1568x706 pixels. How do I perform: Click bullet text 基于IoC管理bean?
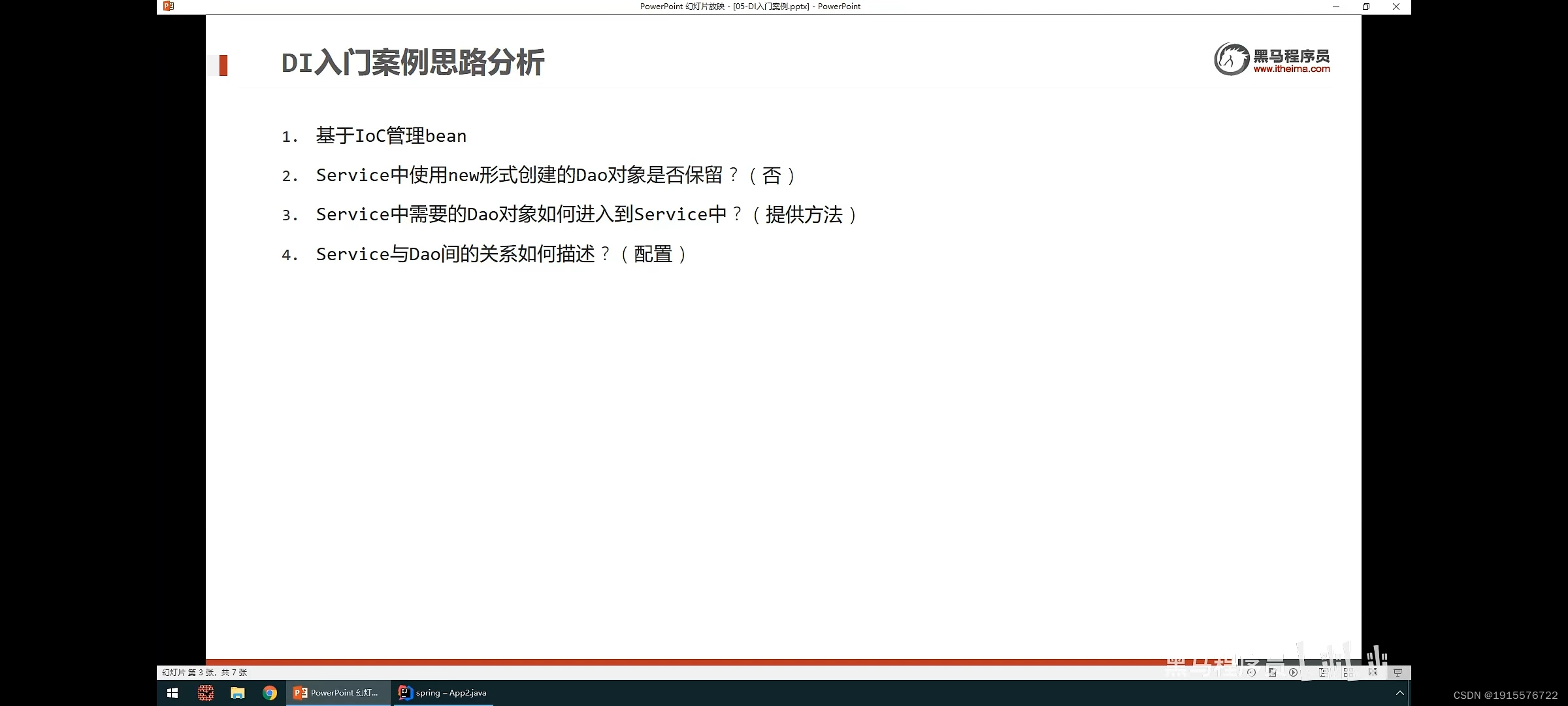point(391,136)
